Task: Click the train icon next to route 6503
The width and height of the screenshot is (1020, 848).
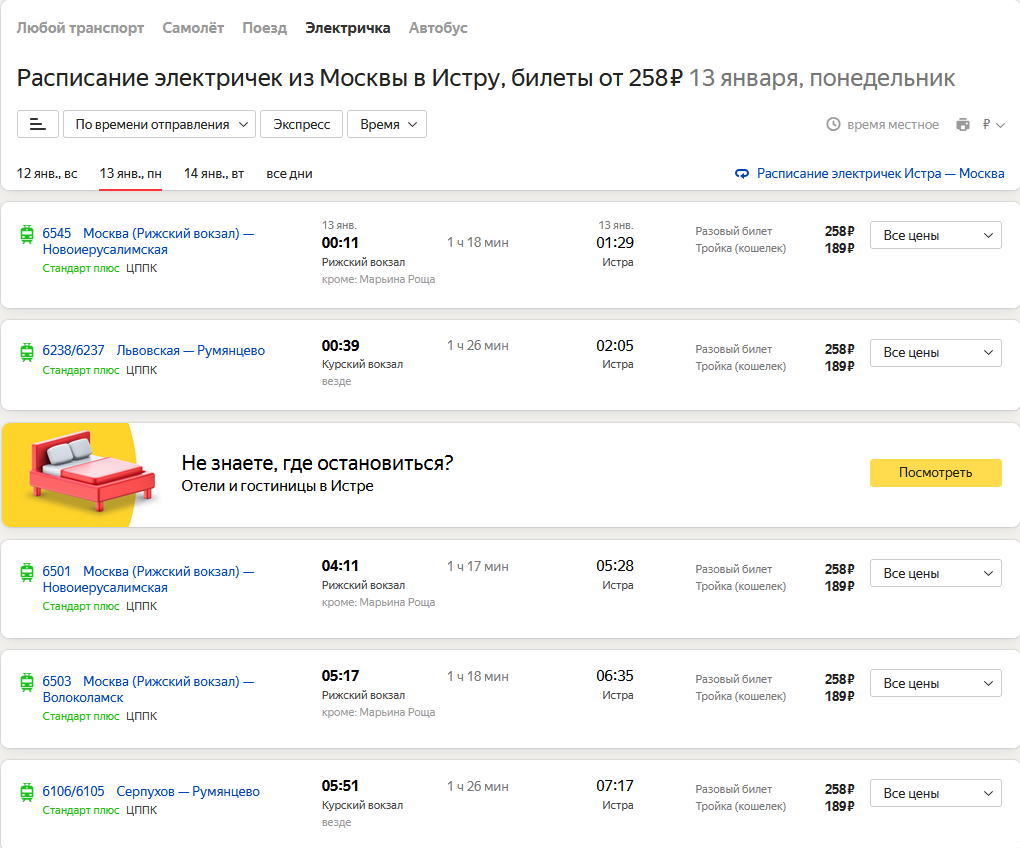Action: click(27, 682)
